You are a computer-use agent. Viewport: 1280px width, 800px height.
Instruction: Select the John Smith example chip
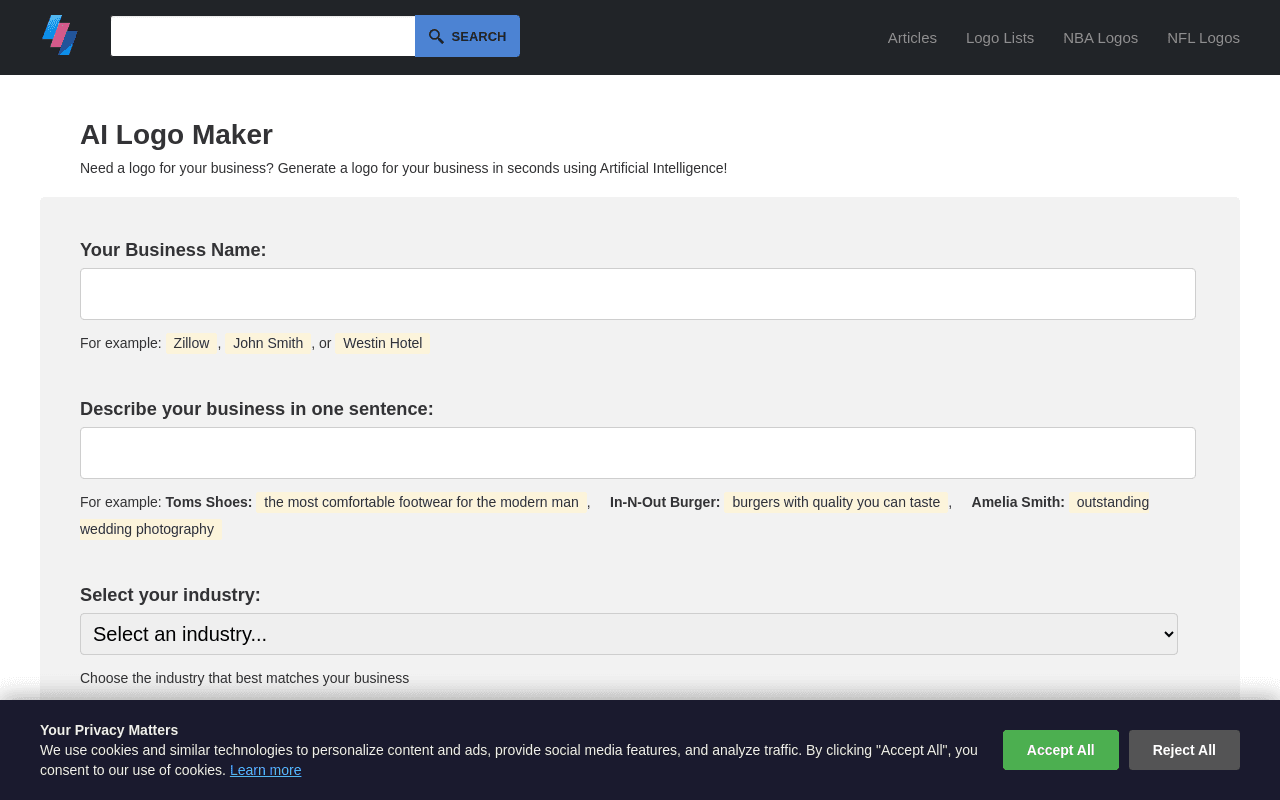[268, 343]
